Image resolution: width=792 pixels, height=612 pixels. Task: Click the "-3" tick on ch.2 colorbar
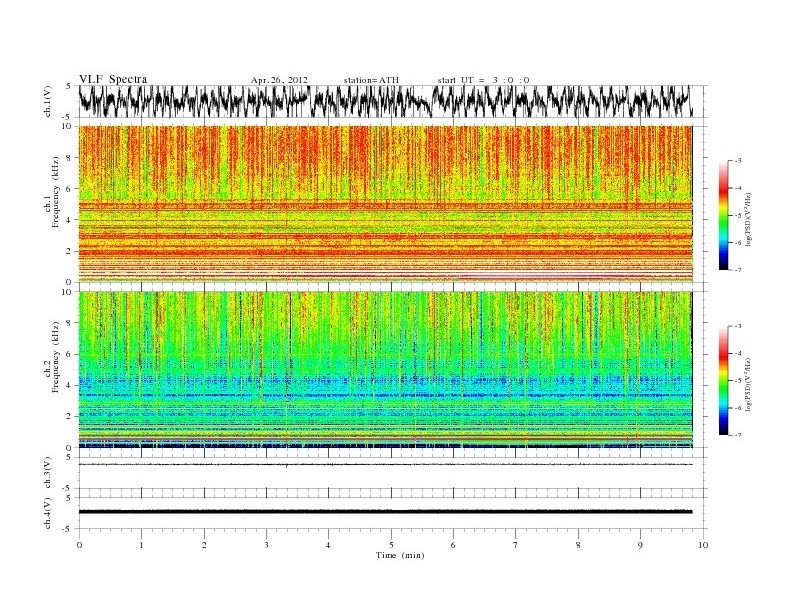(x=738, y=326)
